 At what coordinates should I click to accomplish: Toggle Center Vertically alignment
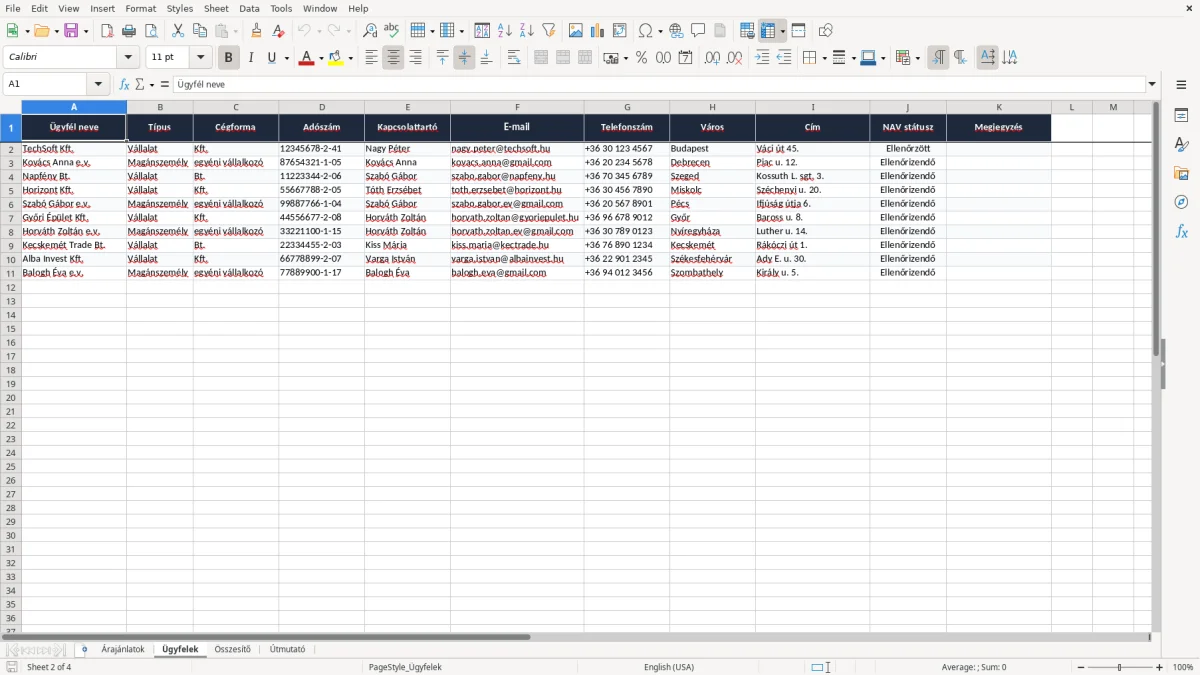(x=464, y=58)
